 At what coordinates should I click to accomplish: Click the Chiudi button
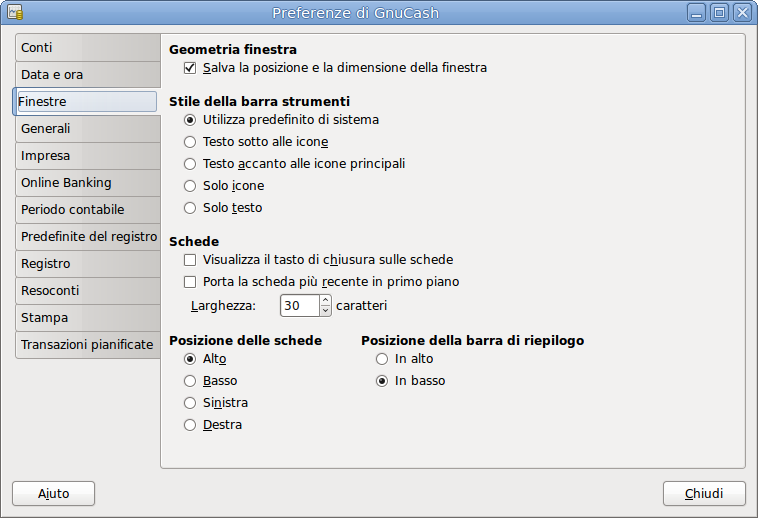704,494
